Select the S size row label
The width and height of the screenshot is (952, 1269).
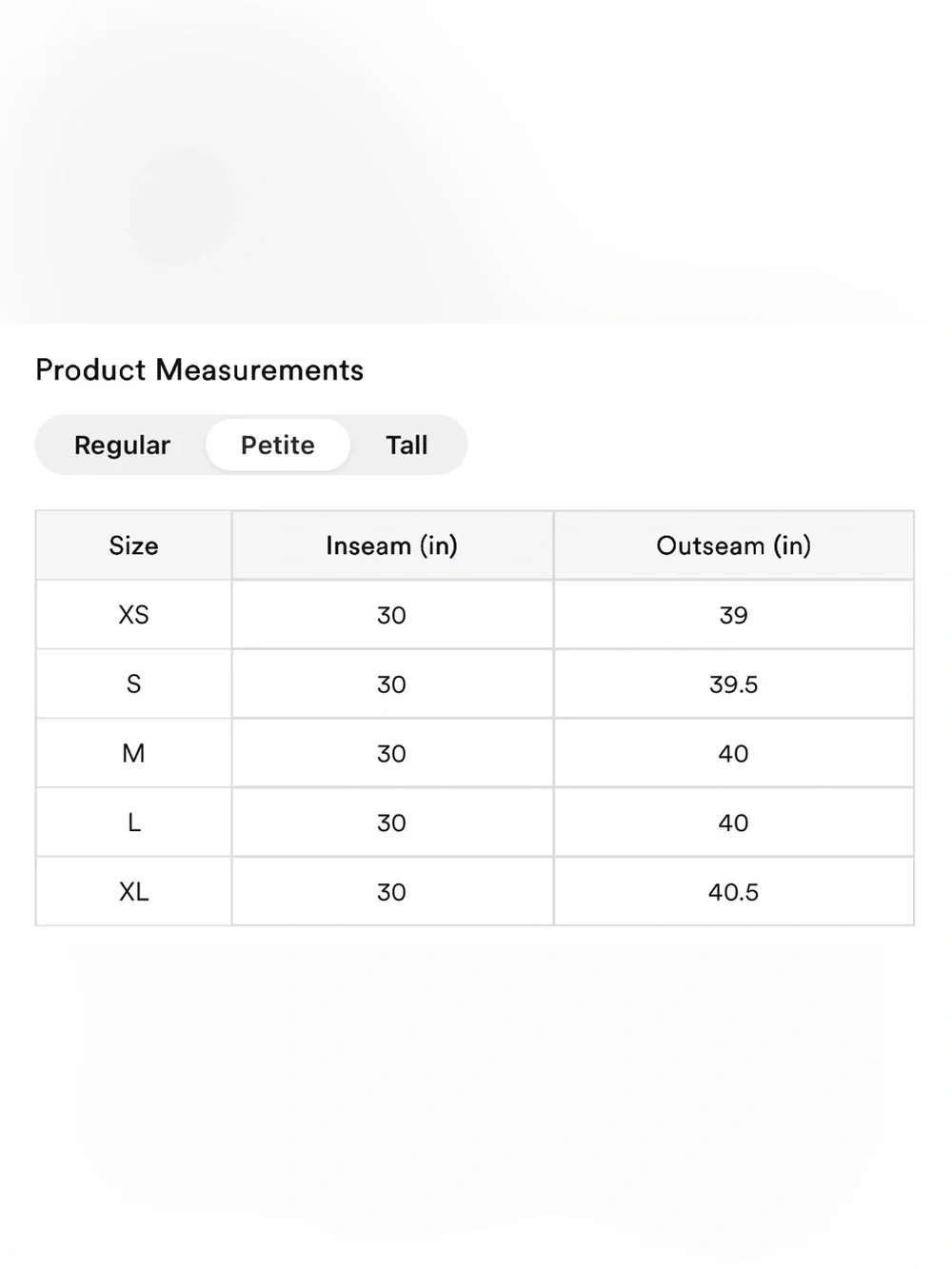point(133,684)
